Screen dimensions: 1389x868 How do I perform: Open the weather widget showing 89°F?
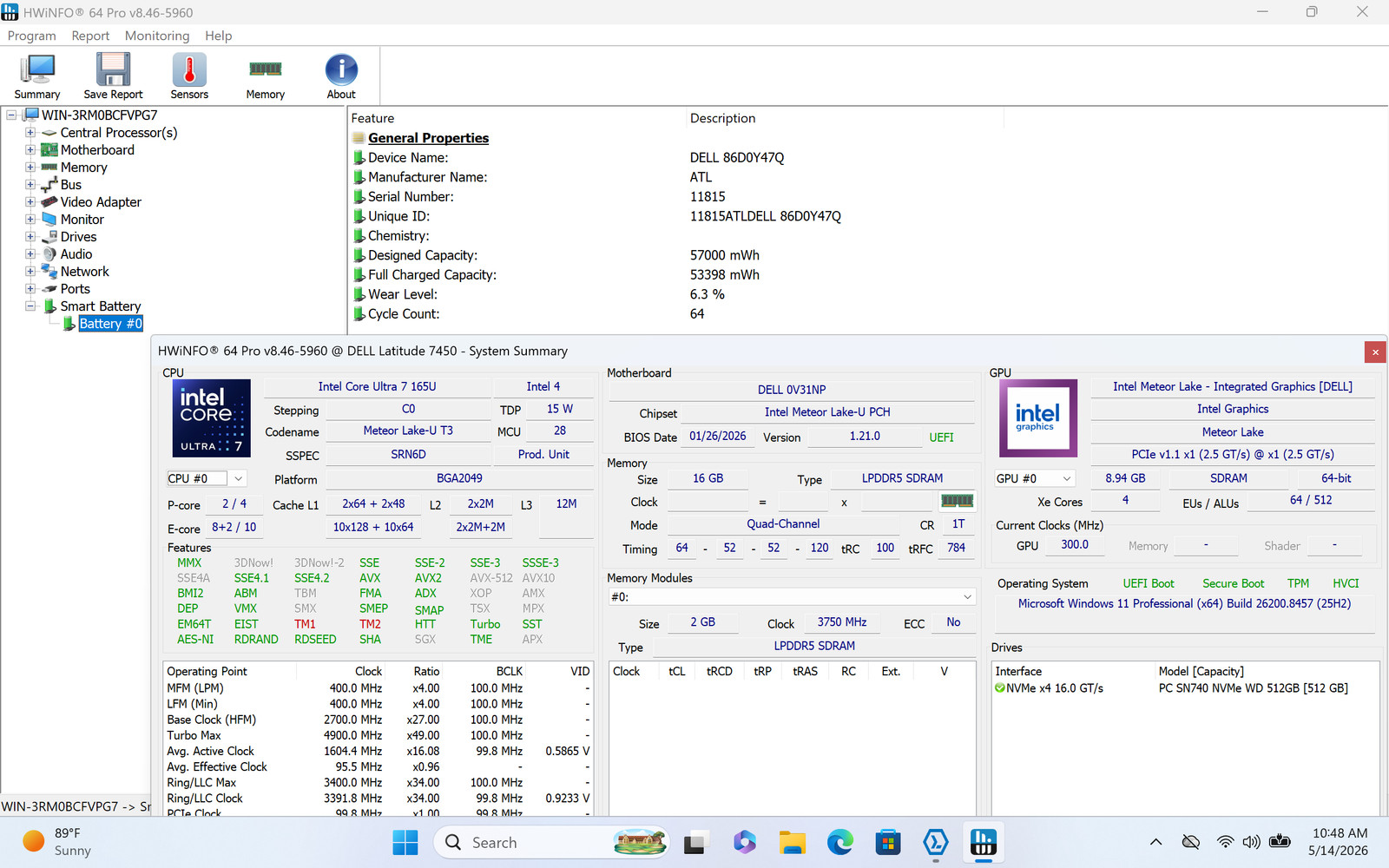[x=57, y=842]
